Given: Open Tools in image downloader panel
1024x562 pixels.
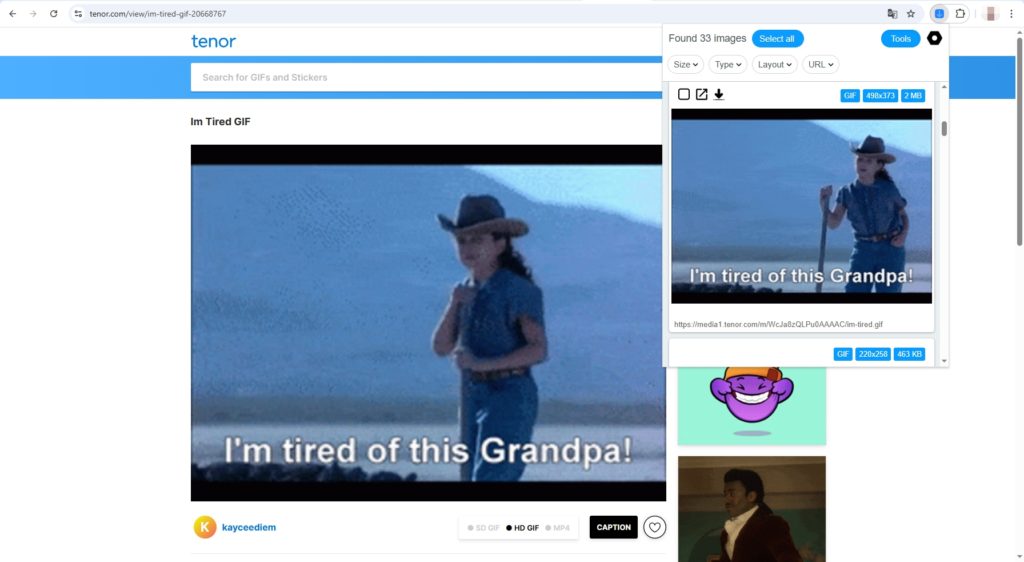Looking at the screenshot, I should [901, 39].
